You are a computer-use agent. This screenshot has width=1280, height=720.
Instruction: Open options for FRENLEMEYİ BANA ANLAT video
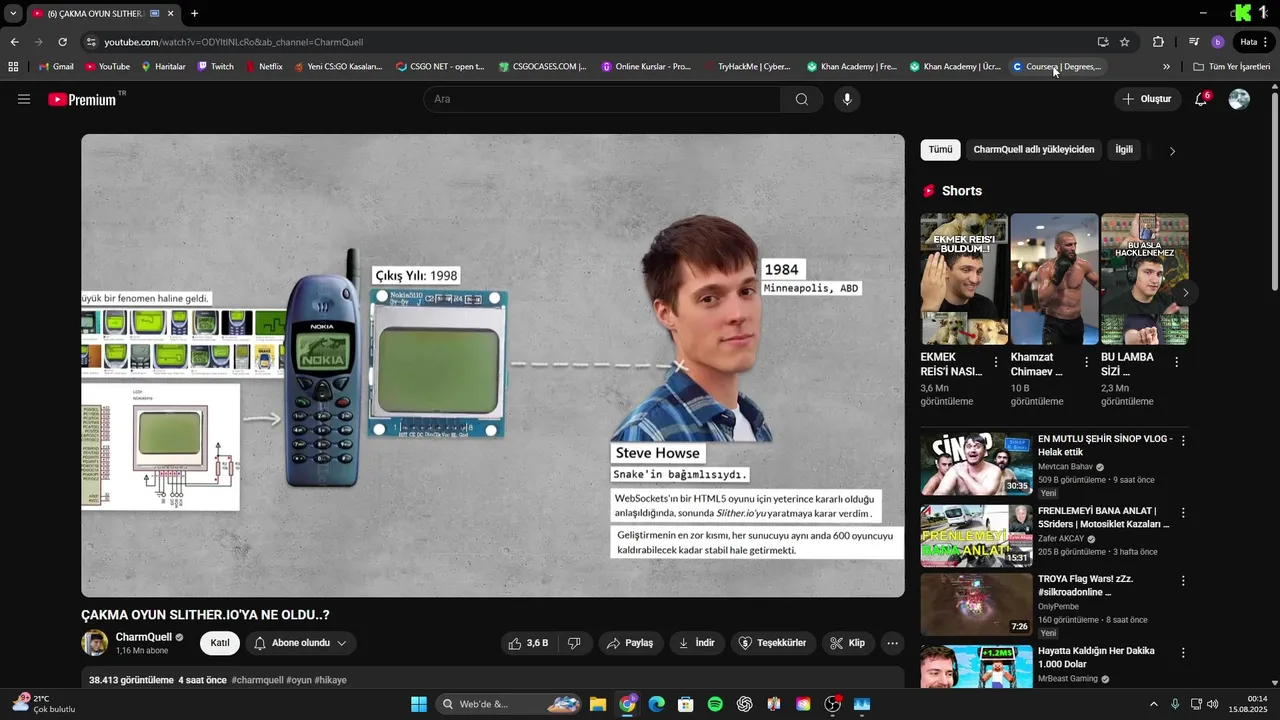(x=1183, y=512)
